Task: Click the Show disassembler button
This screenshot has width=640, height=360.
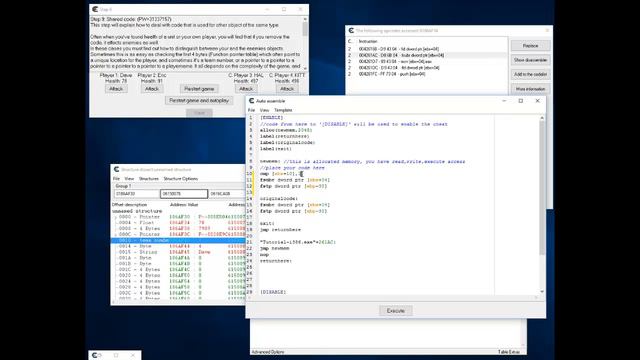Action: (530, 60)
